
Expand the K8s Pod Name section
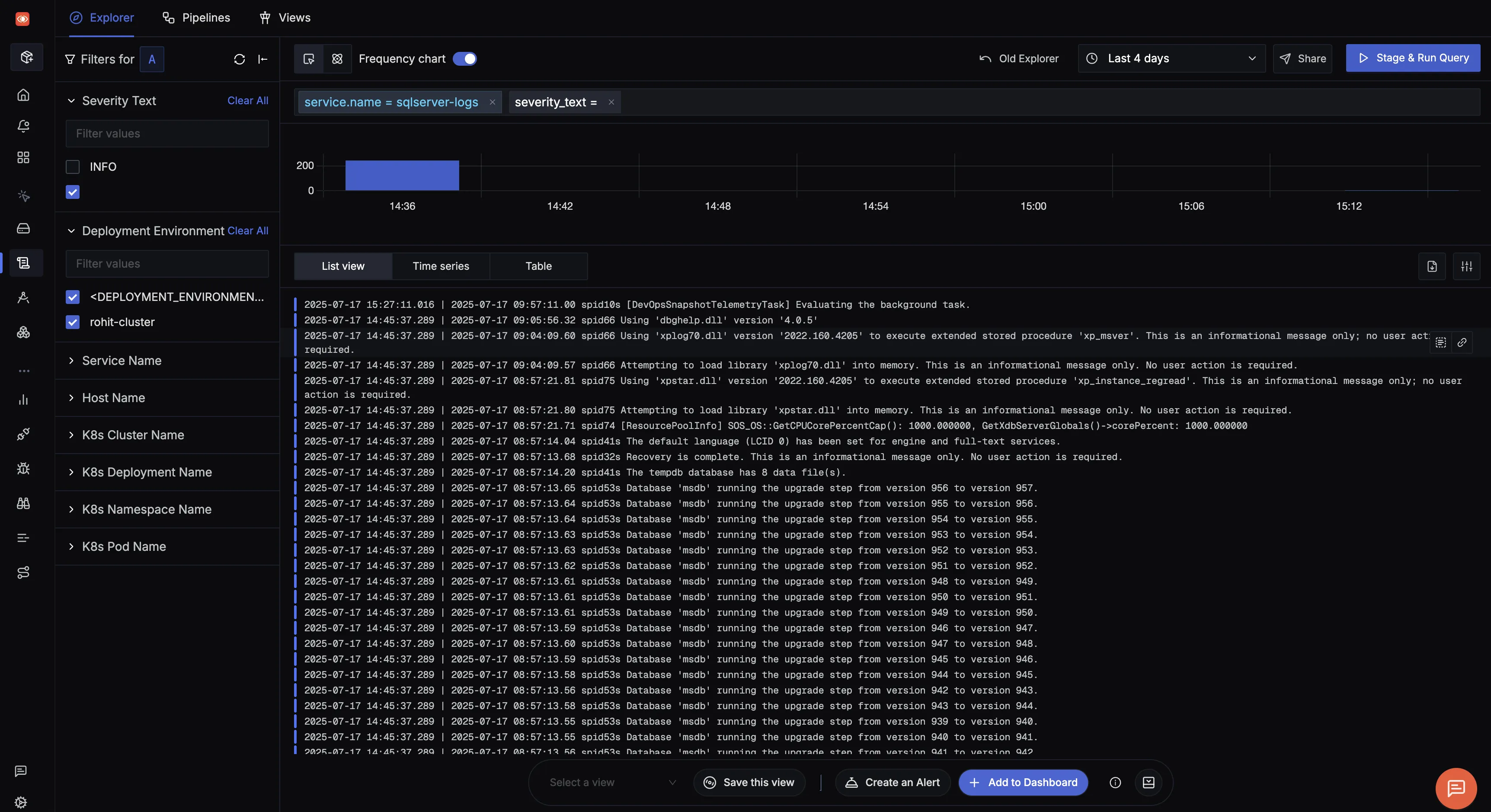(x=124, y=547)
